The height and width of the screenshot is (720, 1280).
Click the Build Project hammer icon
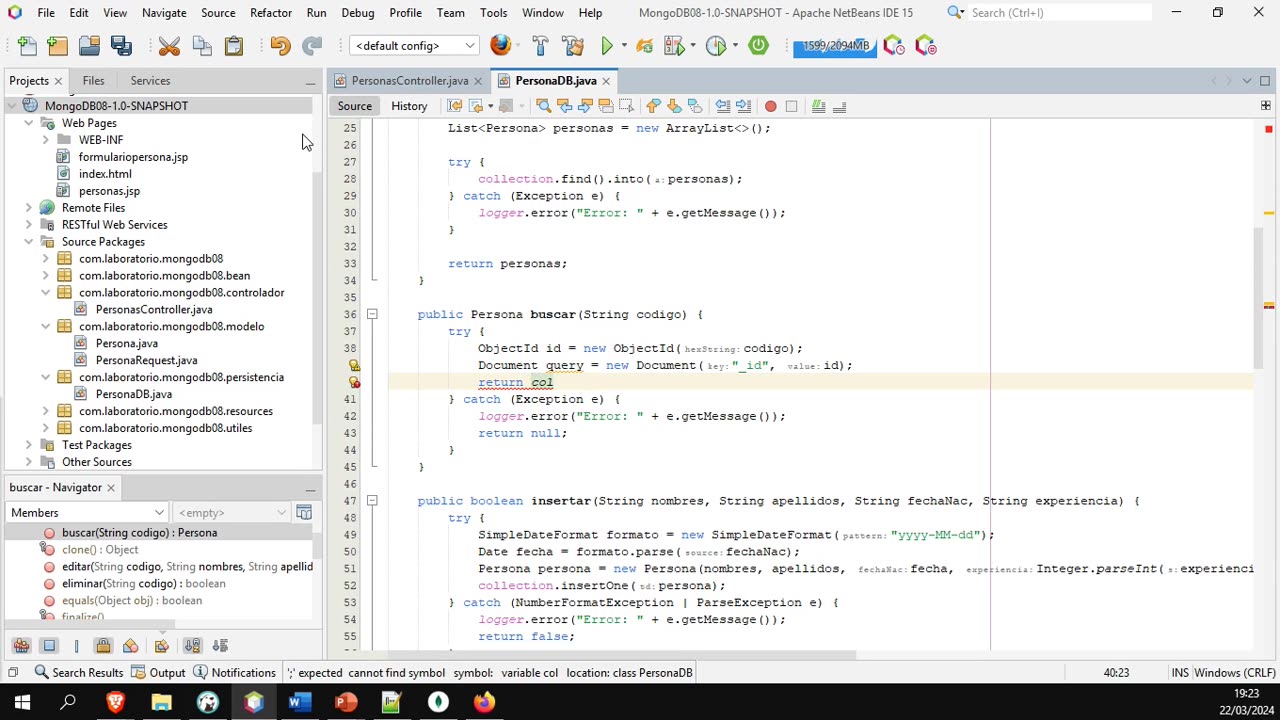540,46
